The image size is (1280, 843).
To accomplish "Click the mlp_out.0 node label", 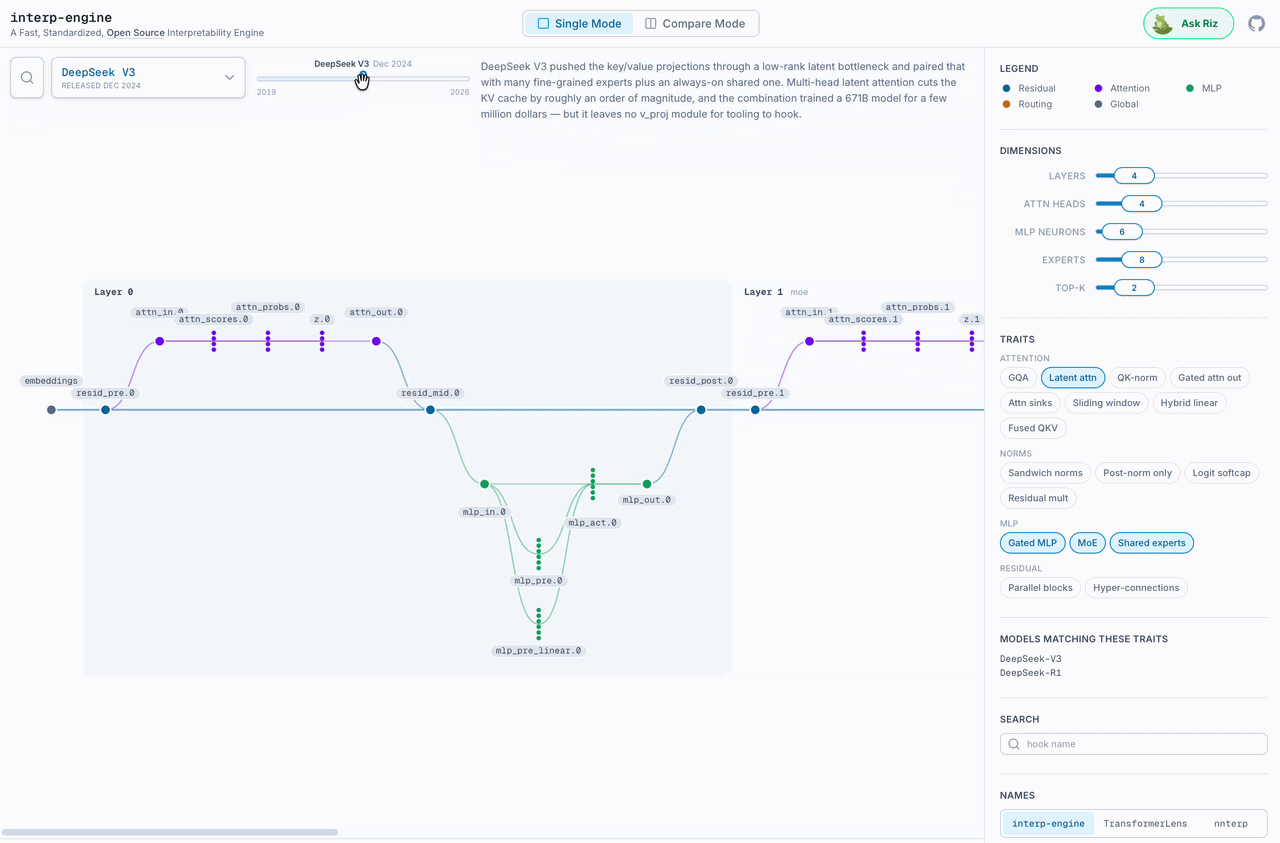I will (647, 500).
